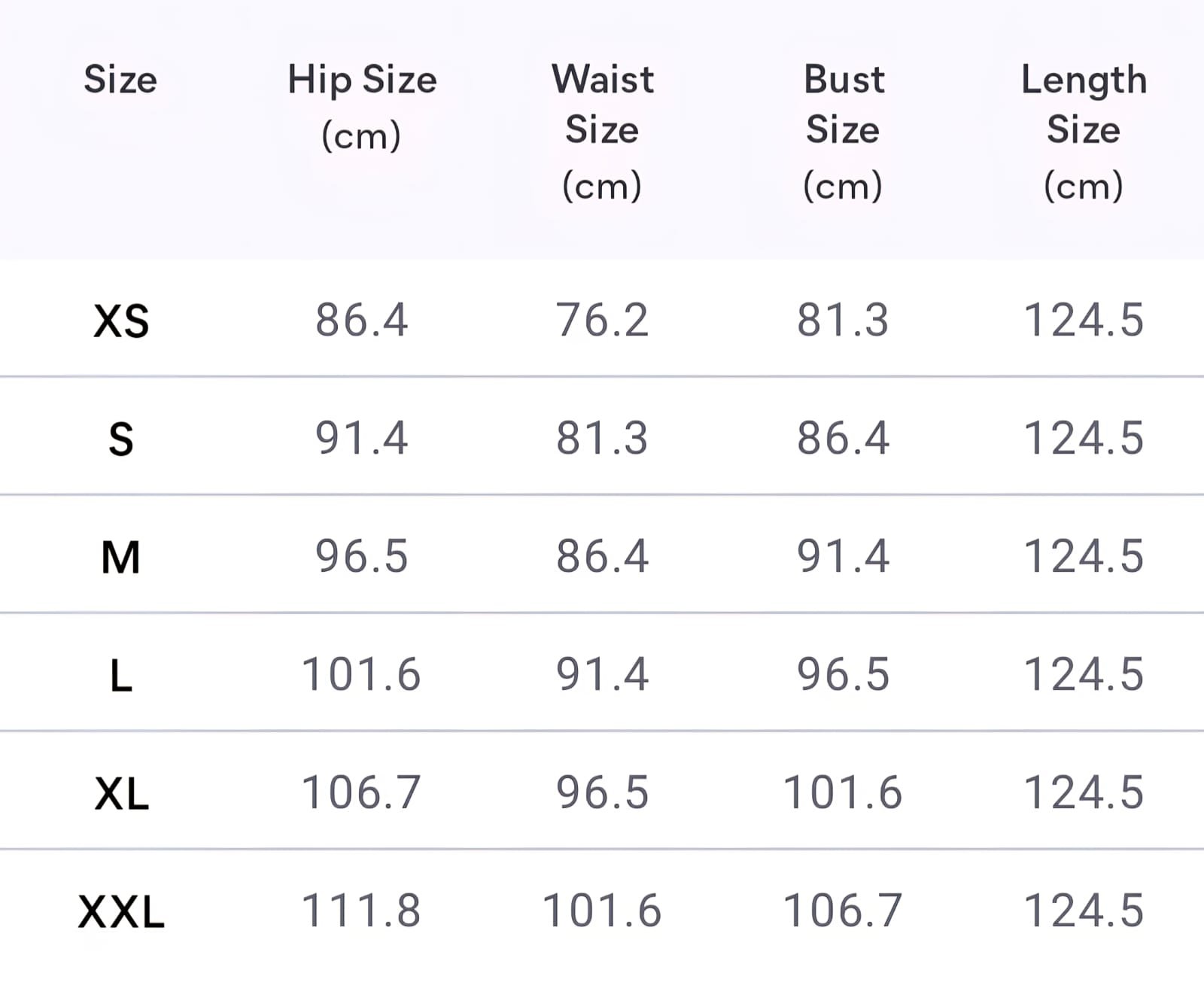Click the XL hip value 106.7
The width and height of the screenshot is (1204, 982).
[361, 792]
